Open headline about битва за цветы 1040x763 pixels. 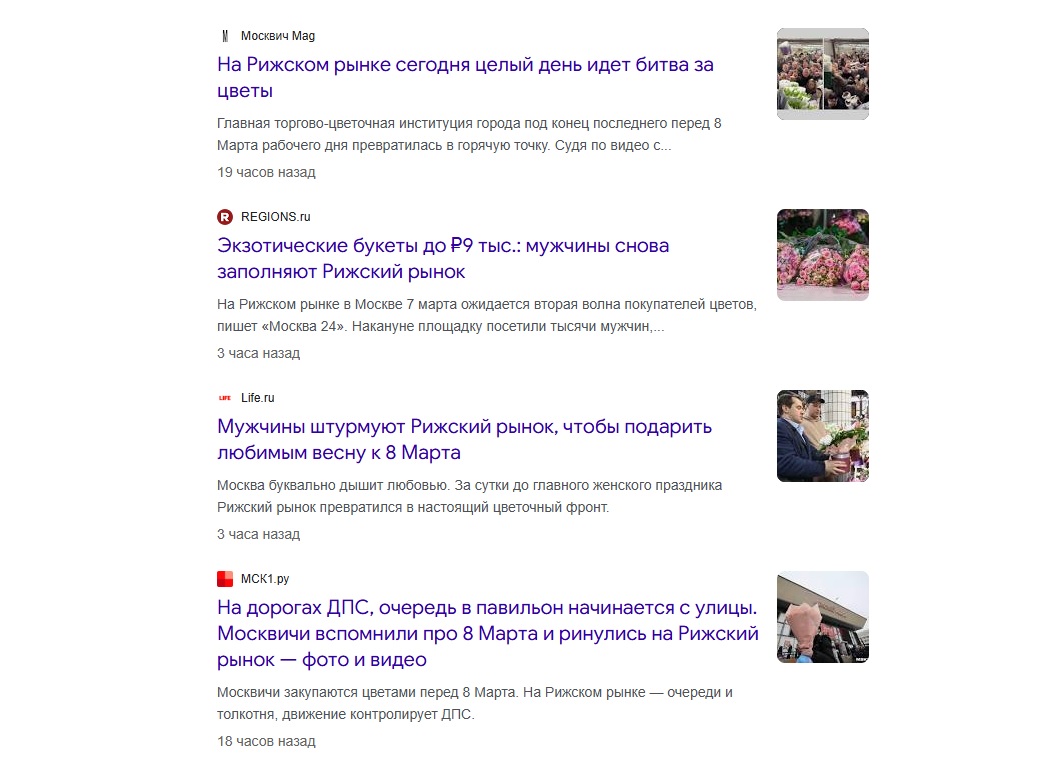coord(465,78)
